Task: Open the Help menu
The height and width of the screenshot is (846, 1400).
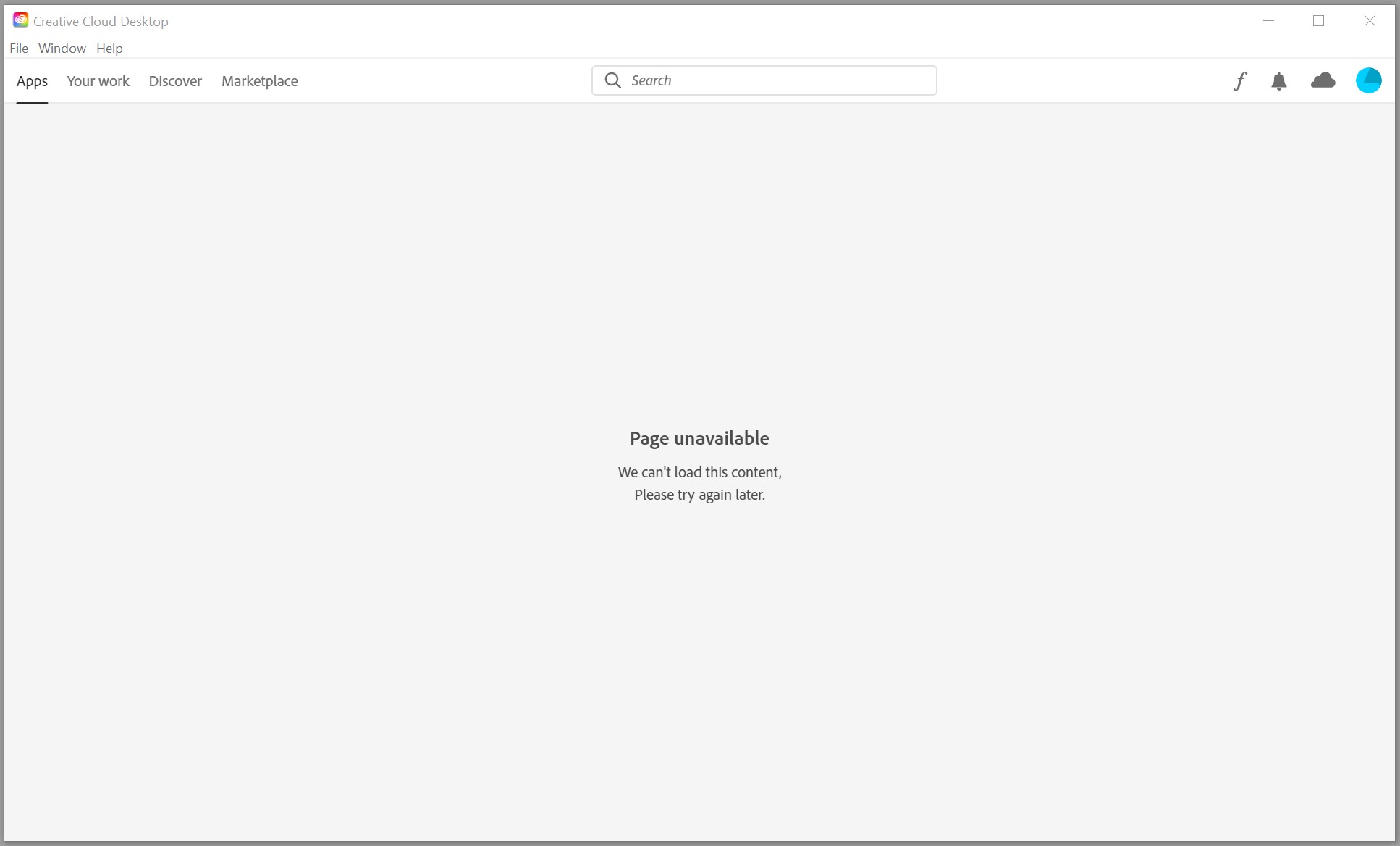Action: coord(109,49)
